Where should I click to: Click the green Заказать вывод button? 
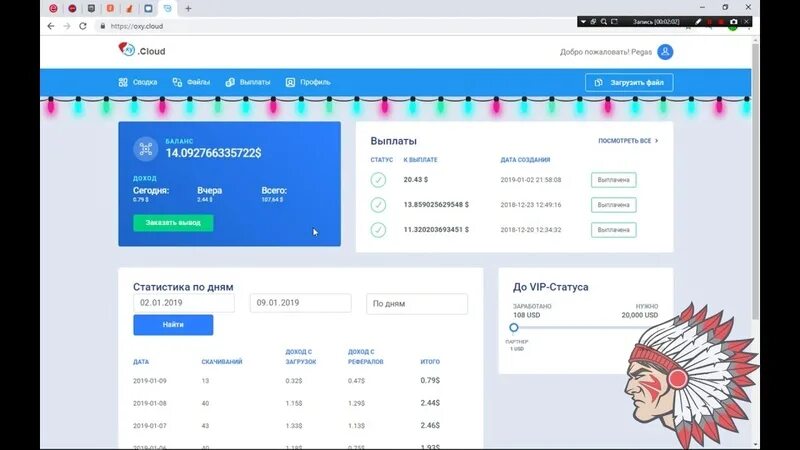coord(173,223)
